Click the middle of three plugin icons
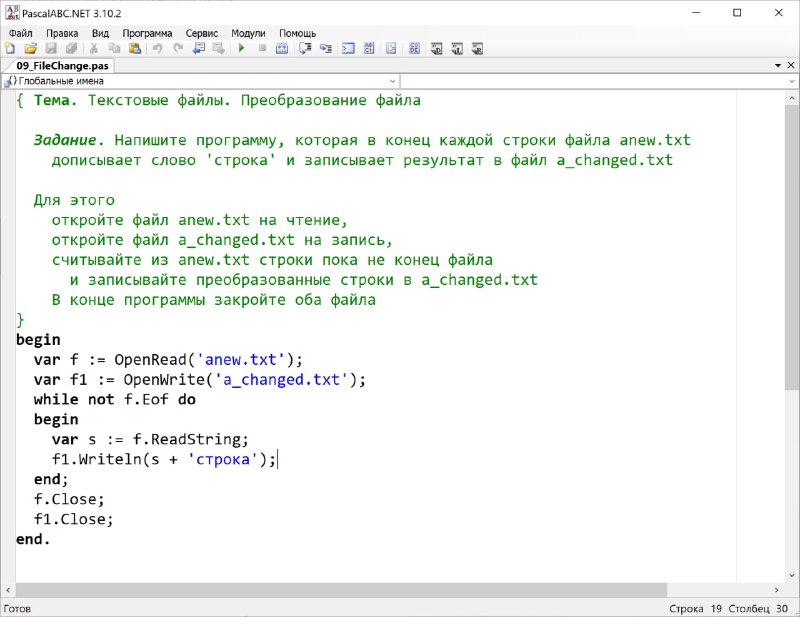This screenshot has width=800, height=617. pyautogui.click(x=457, y=48)
